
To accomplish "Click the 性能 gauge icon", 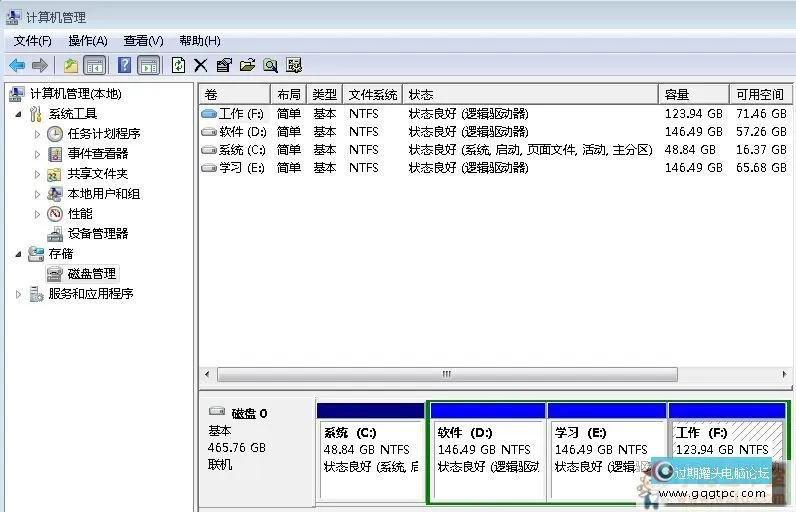I will tap(55, 214).
